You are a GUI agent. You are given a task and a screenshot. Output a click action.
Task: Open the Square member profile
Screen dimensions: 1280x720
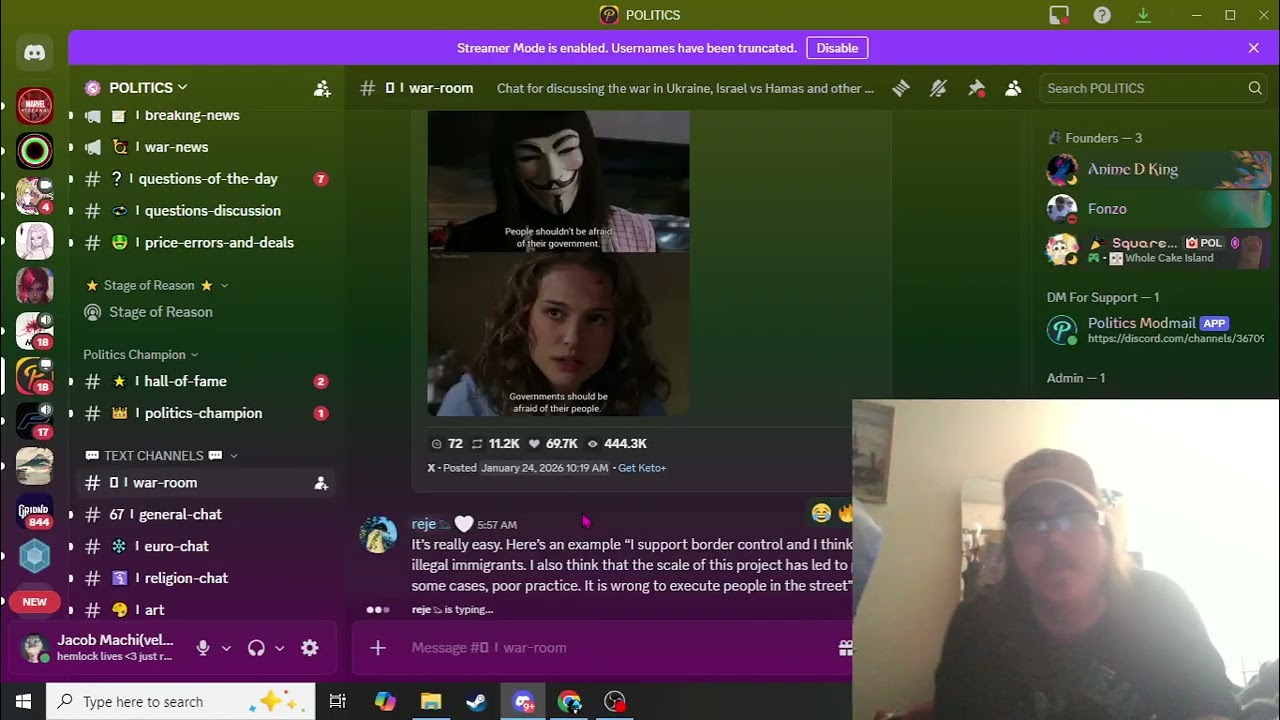[1157, 249]
